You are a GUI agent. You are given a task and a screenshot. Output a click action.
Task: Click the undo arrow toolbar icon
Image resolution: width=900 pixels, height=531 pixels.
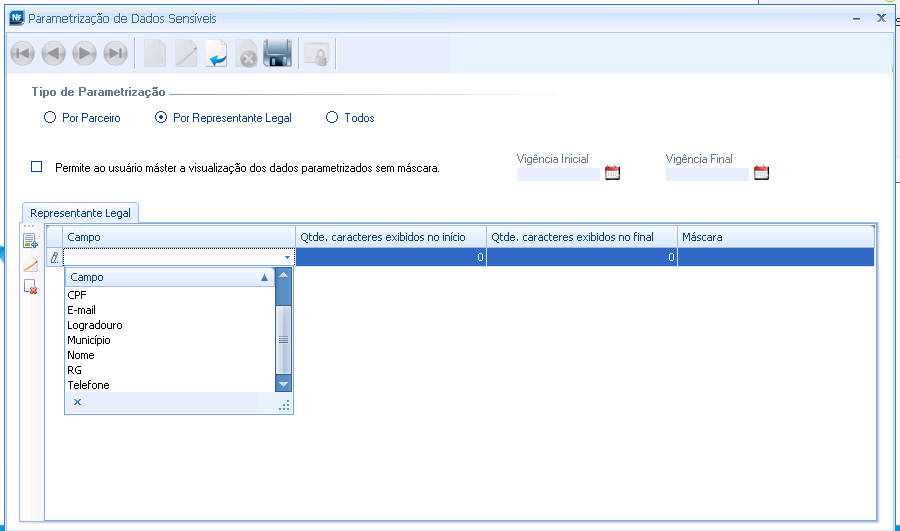tap(216, 54)
